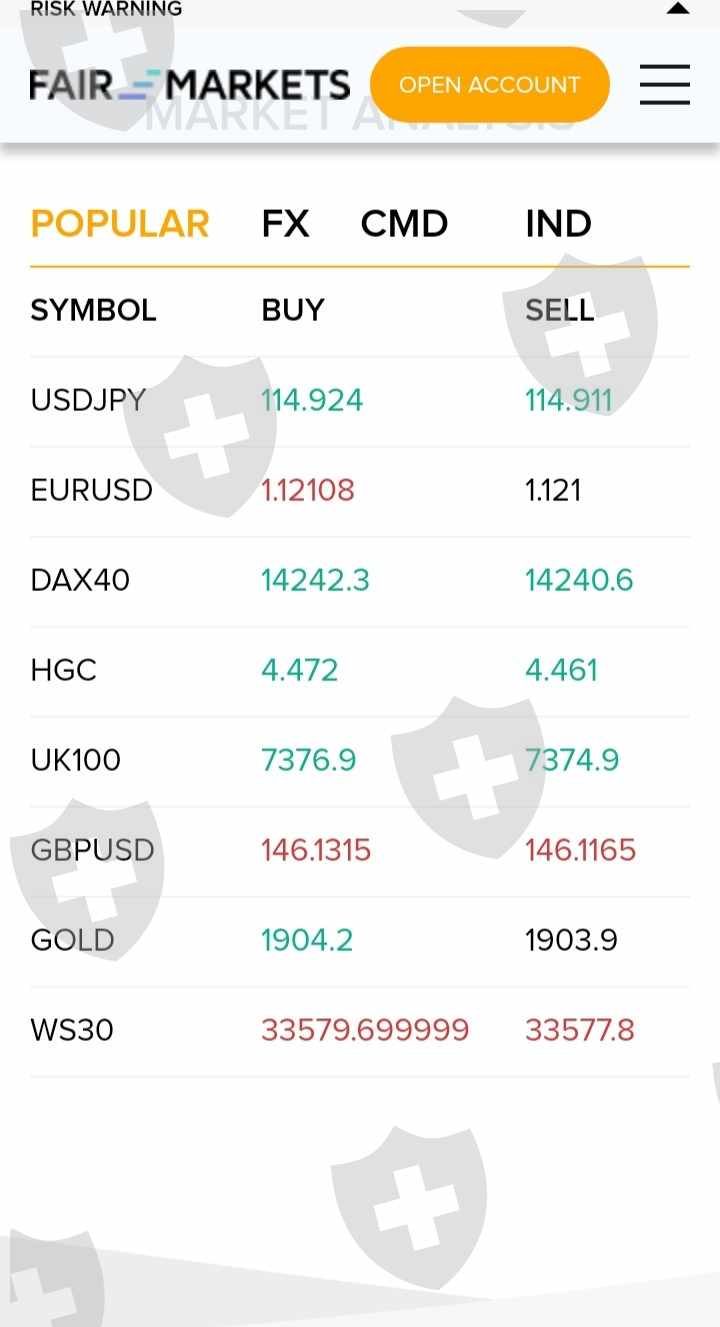Select the USDJPY symbol row

click(89, 401)
